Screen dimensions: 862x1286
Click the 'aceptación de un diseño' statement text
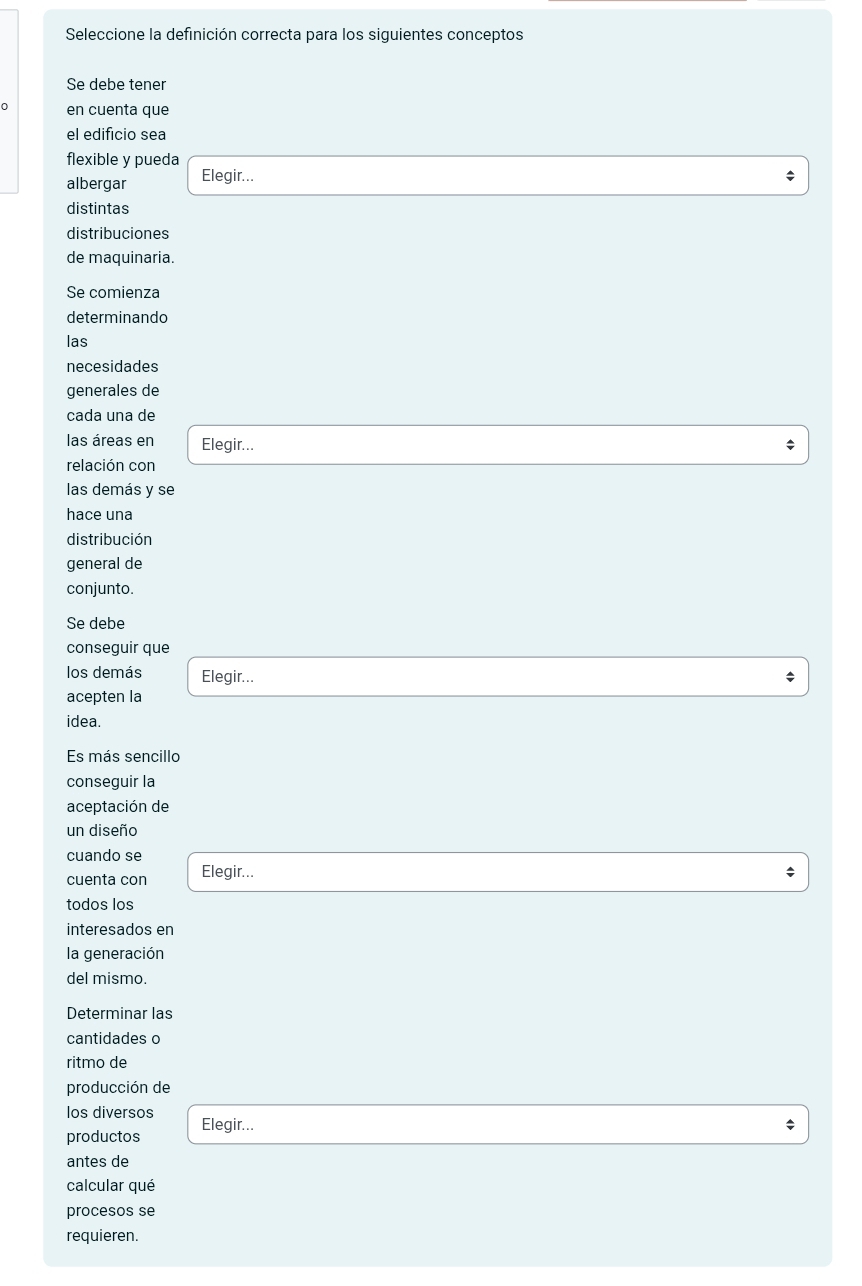click(x=123, y=868)
